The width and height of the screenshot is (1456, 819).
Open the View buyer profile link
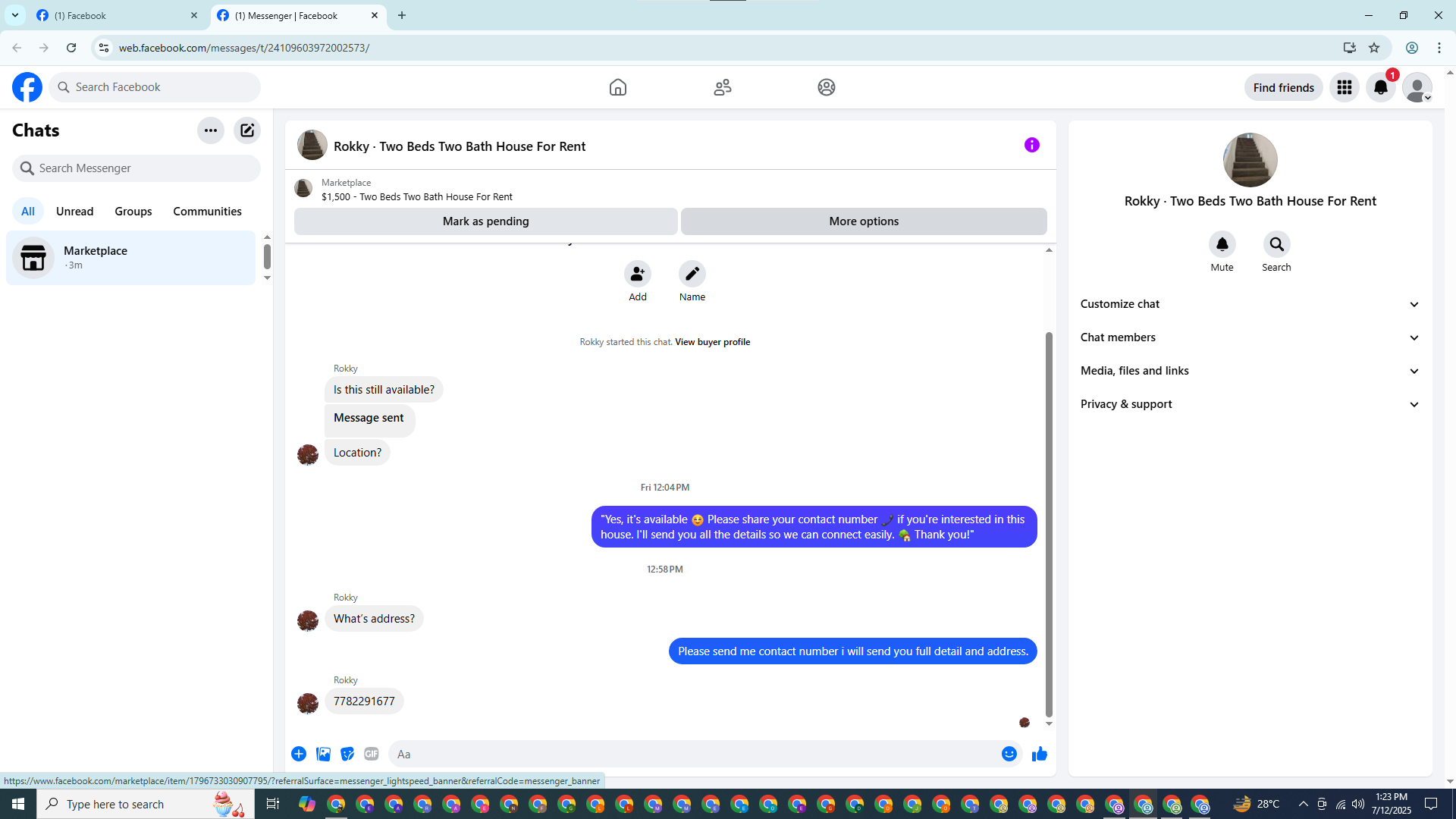[x=712, y=342]
